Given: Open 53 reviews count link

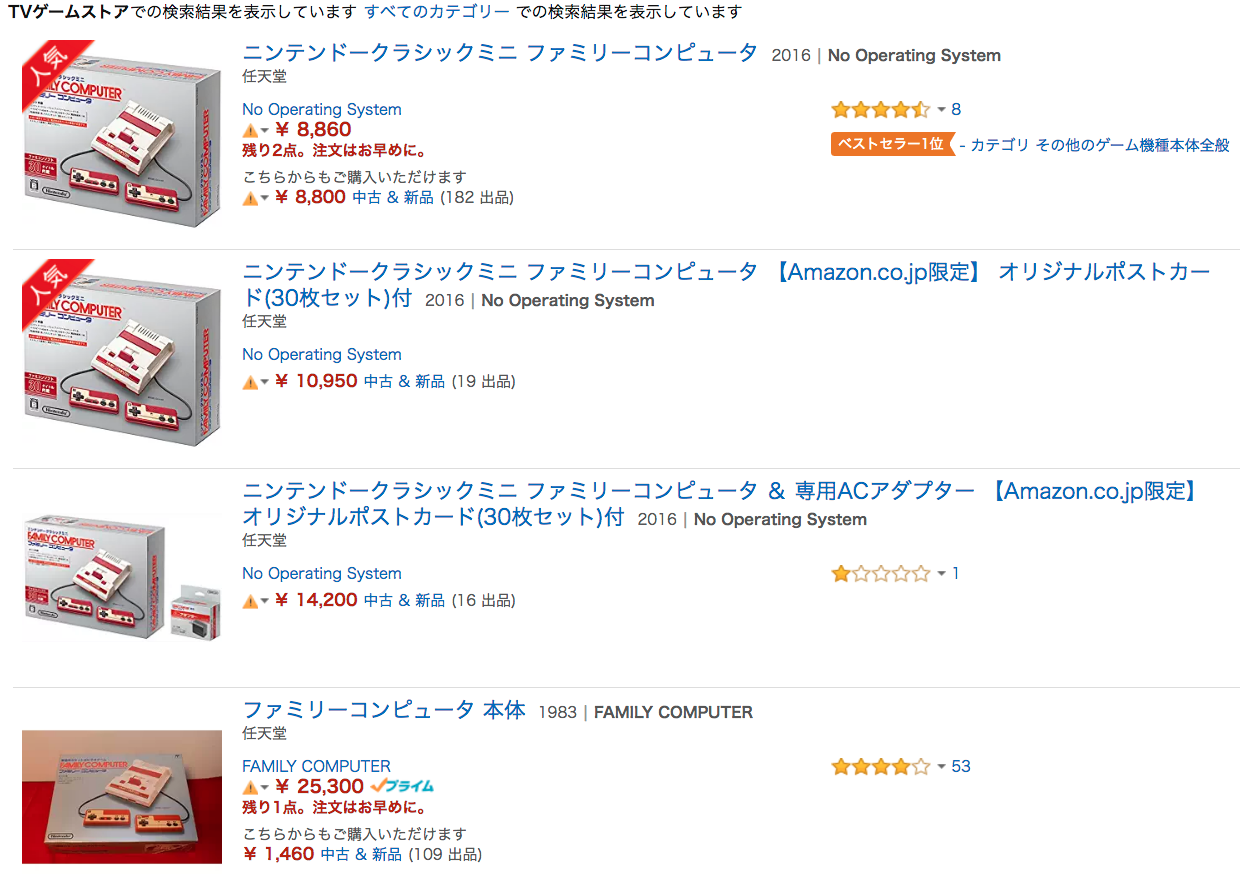Looking at the screenshot, I should (961, 767).
